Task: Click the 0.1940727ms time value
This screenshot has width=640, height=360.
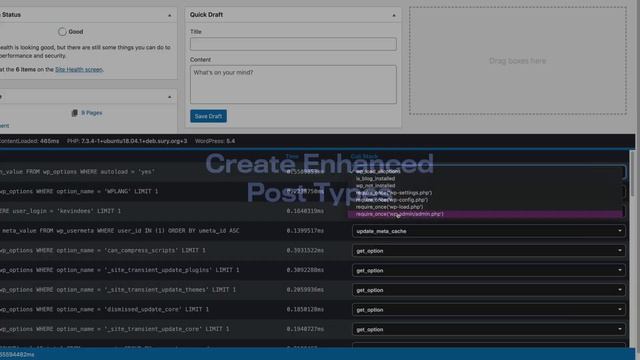Action: 305,329
